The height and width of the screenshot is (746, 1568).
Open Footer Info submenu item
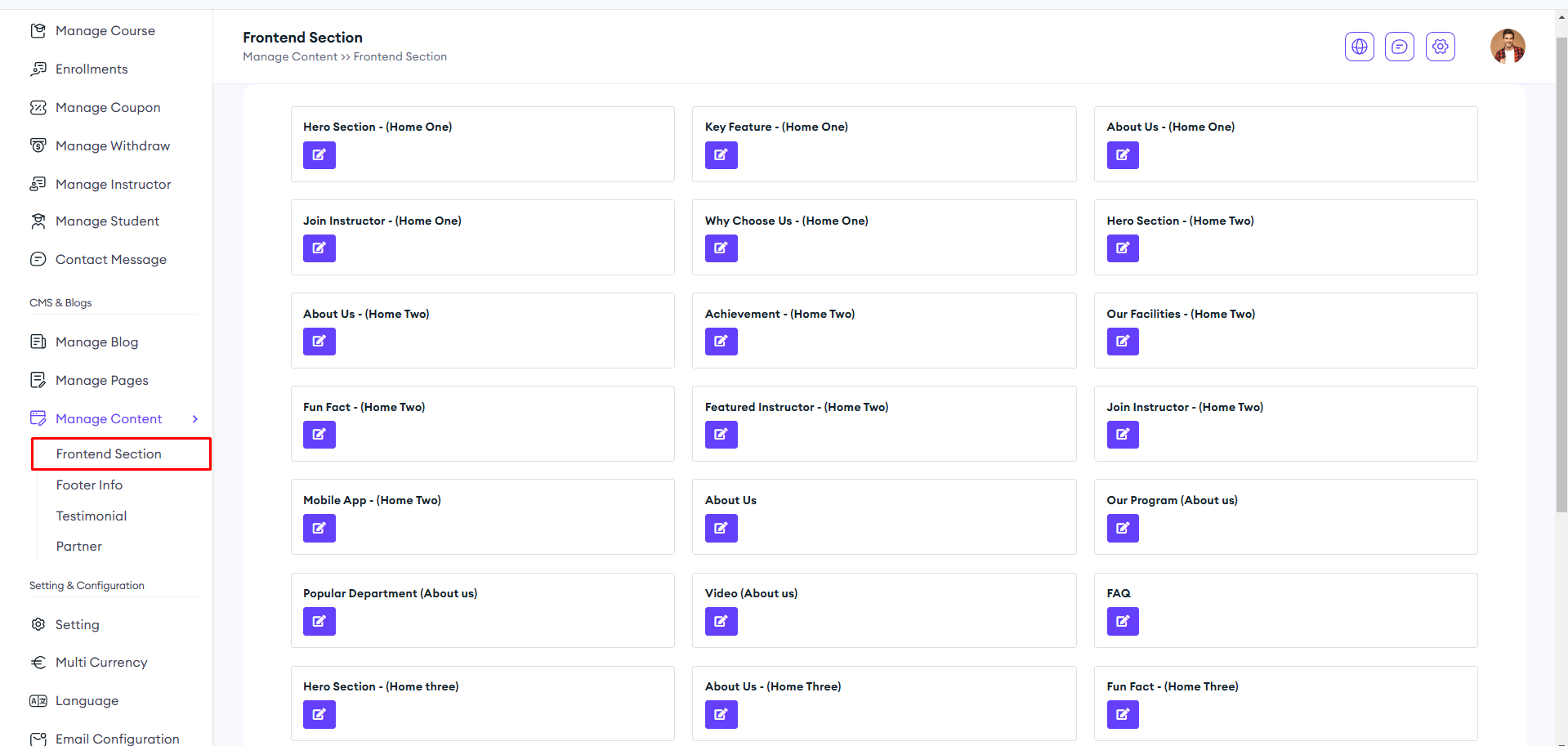89,485
